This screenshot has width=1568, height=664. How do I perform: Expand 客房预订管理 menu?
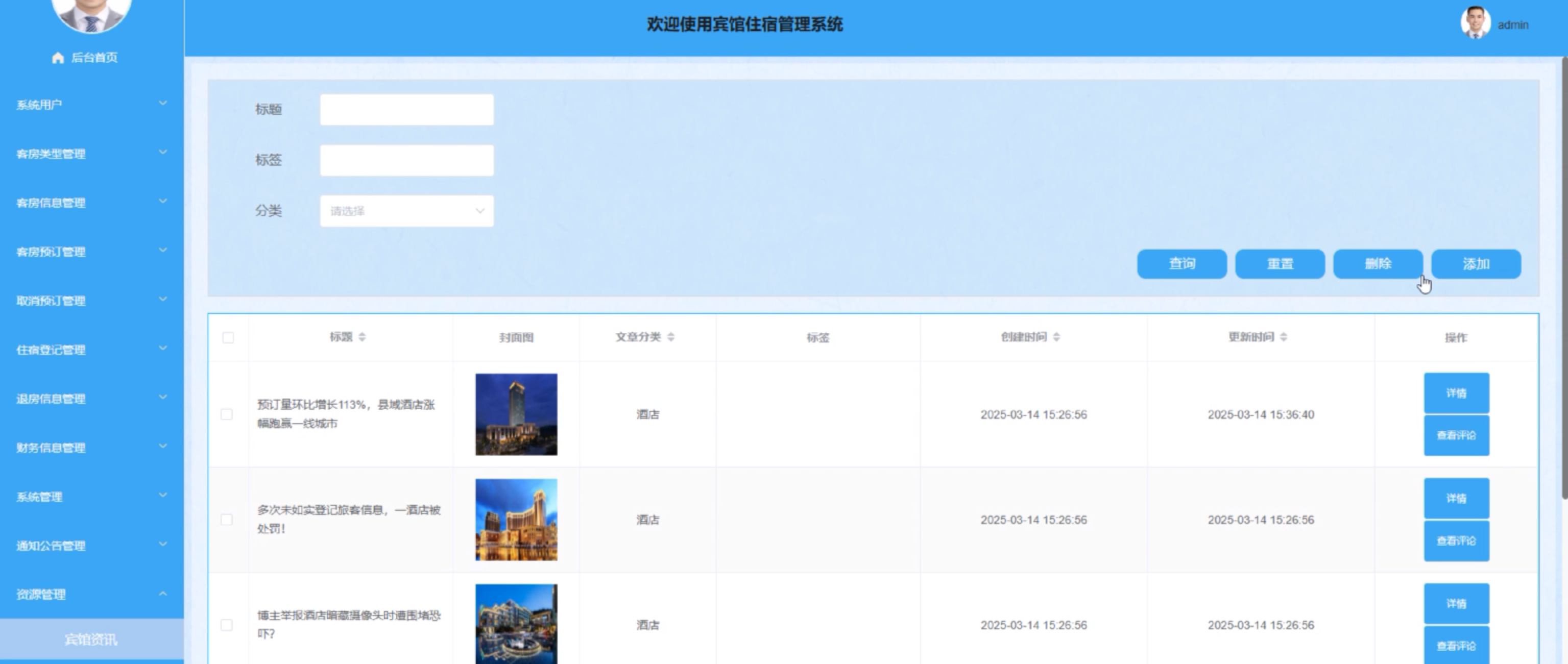coord(91,251)
